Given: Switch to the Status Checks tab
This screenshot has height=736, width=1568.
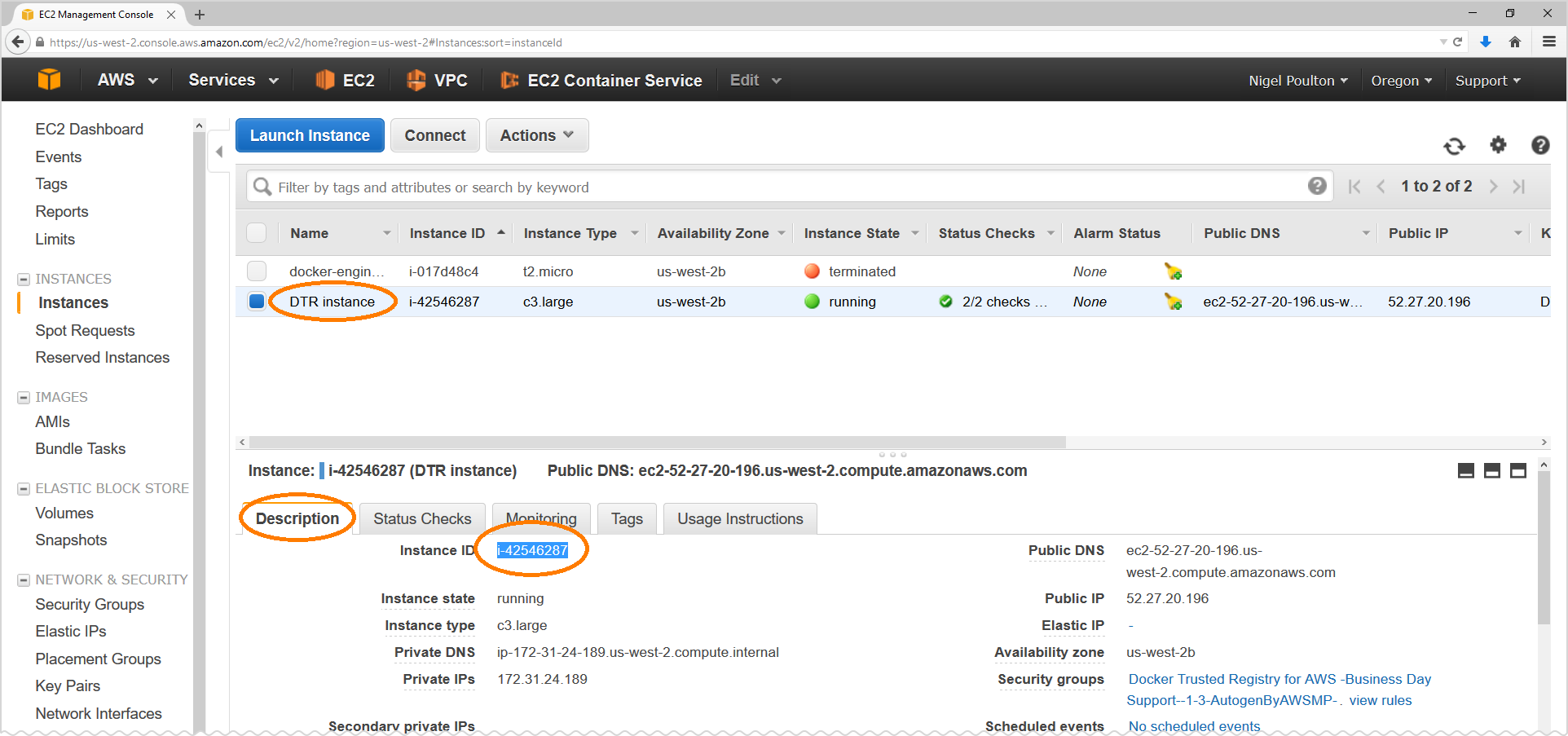Looking at the screenshot, I should (422, 519).
